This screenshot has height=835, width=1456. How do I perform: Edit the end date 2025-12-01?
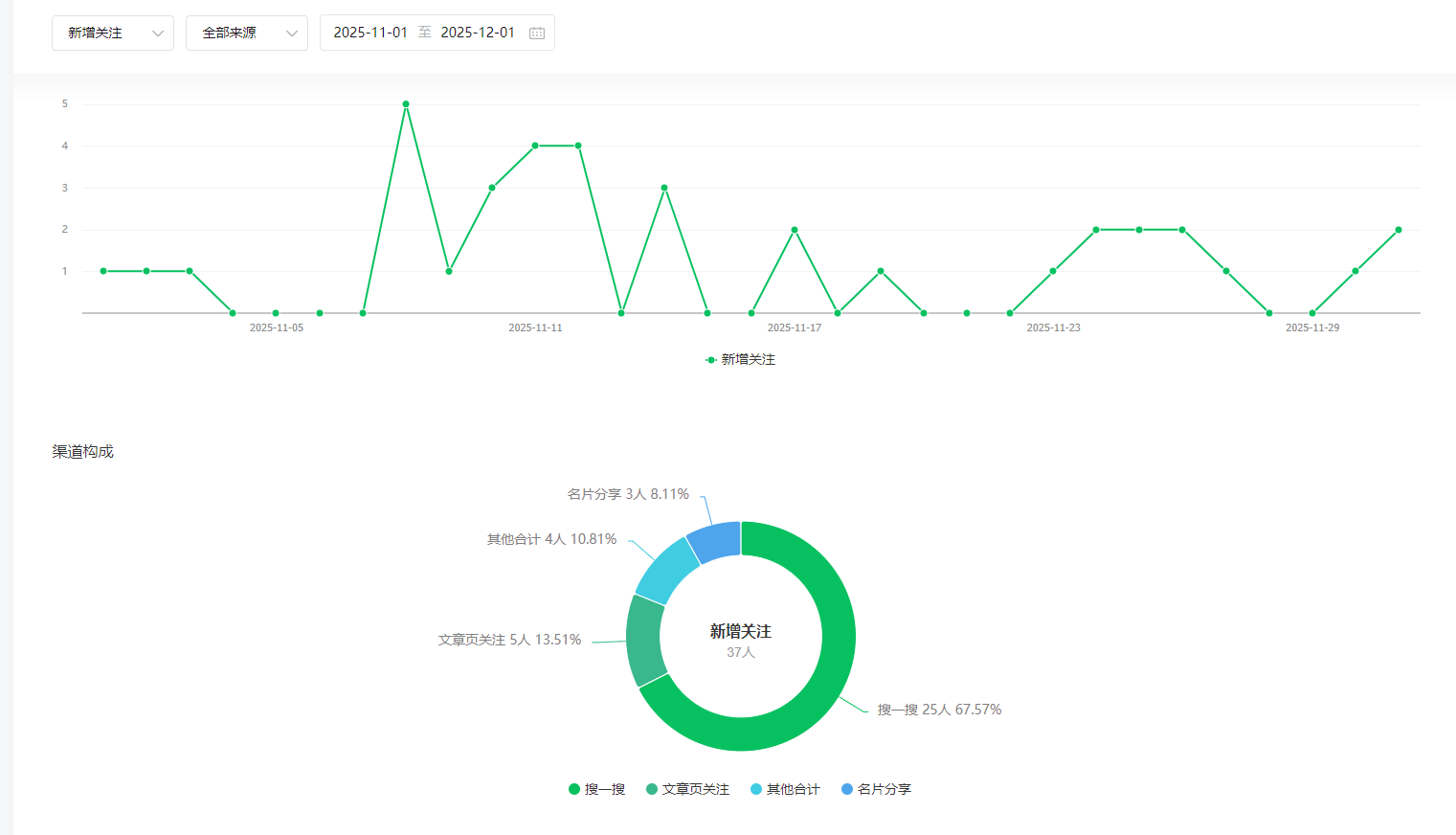tap(478, 33)
